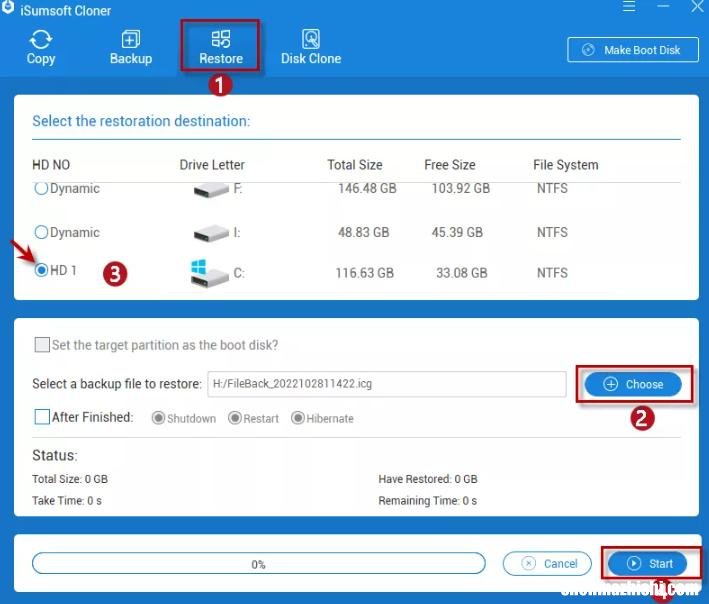Enable target partition as boot disk checkbox

[x=42, y=345]
